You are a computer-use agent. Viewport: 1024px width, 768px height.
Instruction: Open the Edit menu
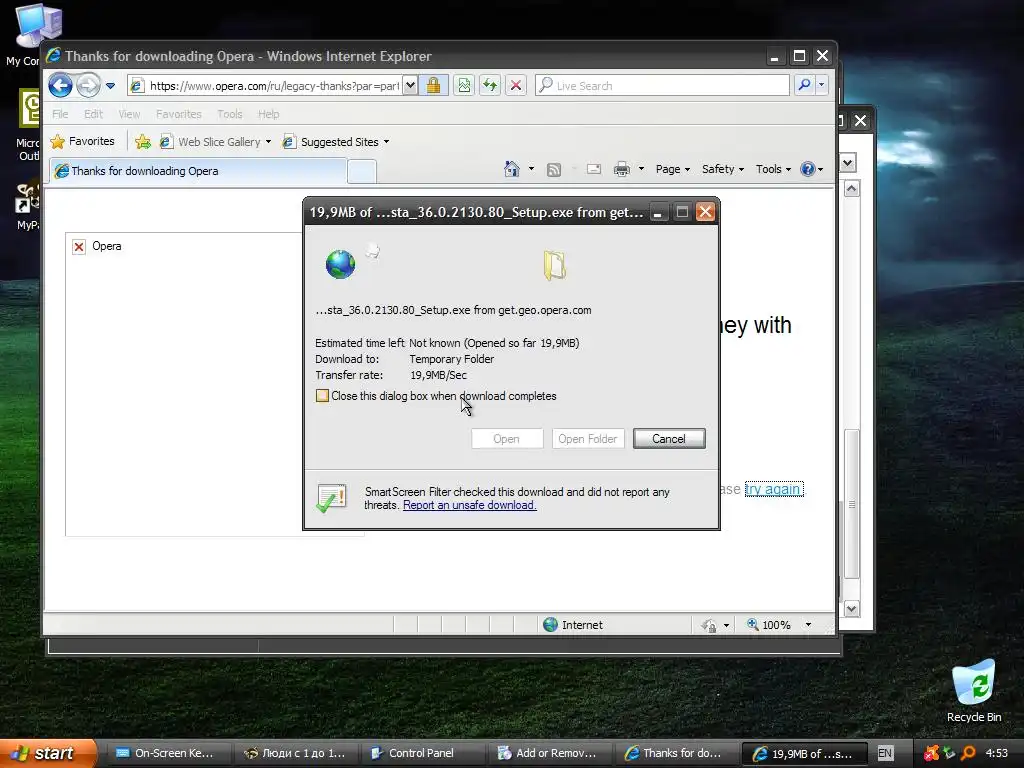tap(93, 114)
